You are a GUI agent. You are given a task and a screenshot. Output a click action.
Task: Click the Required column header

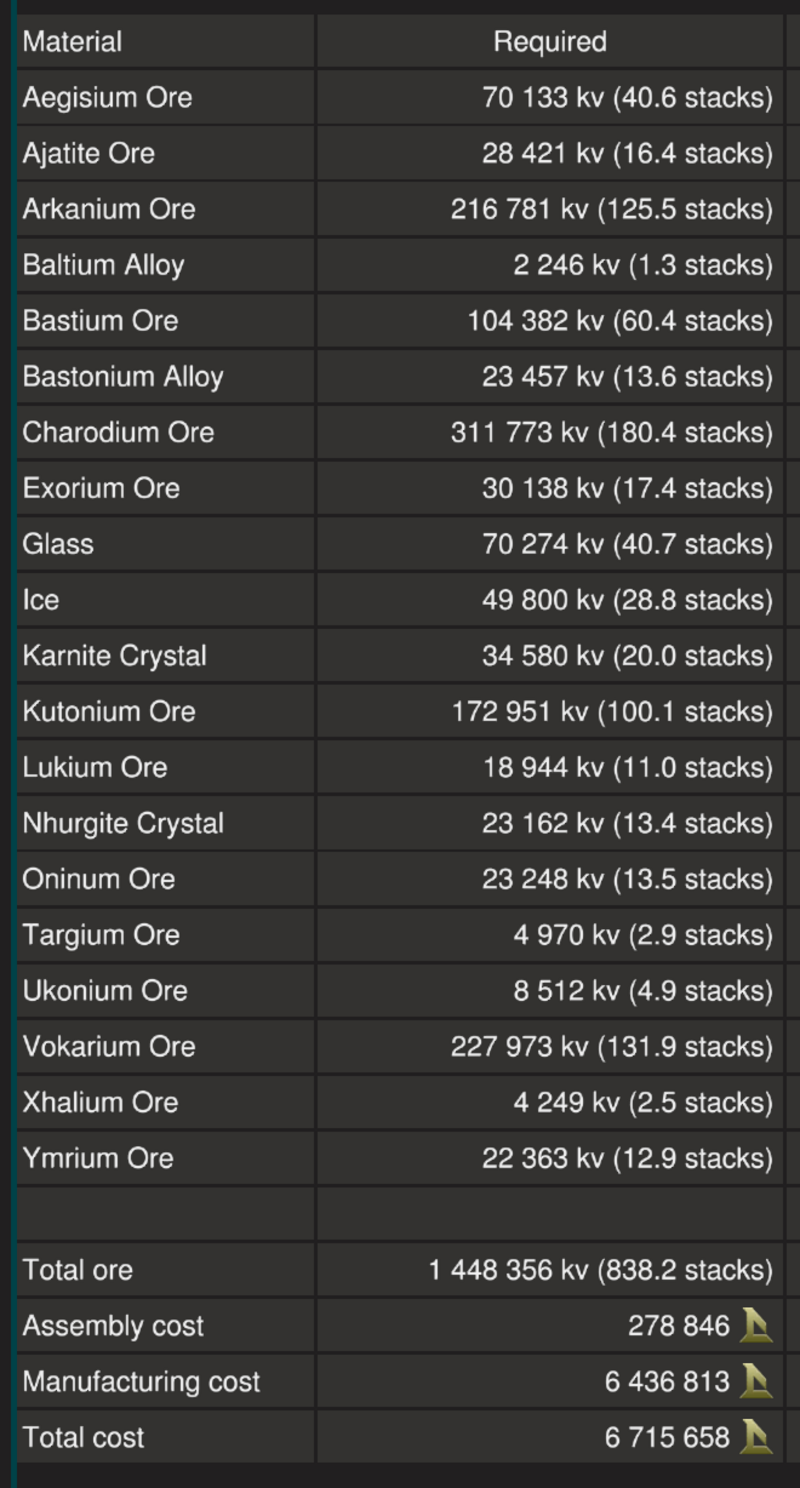click(550, 42)
